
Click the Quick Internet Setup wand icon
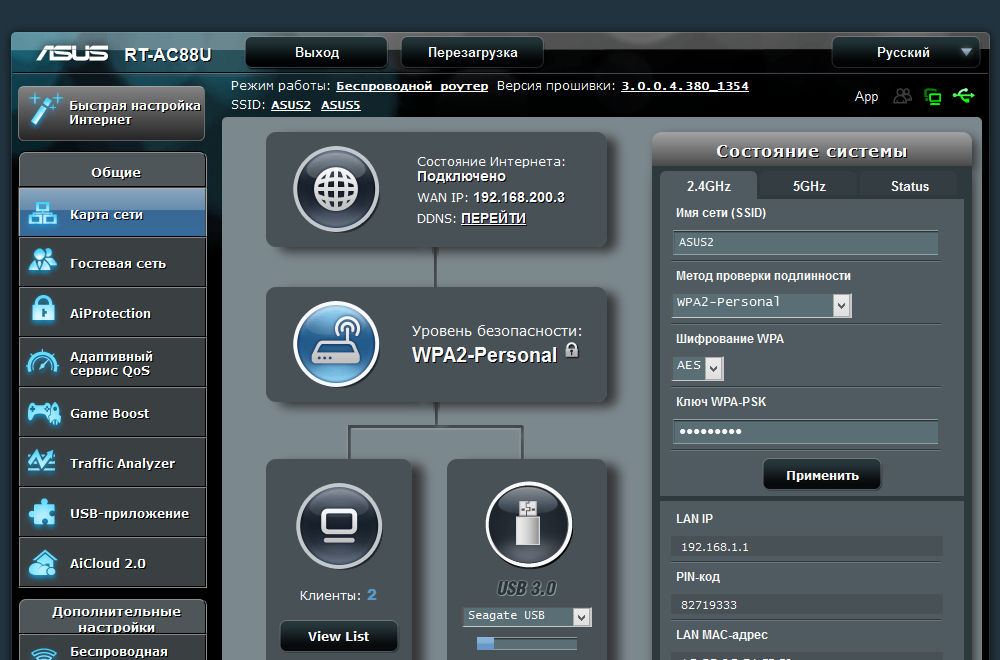pos(44,109)
